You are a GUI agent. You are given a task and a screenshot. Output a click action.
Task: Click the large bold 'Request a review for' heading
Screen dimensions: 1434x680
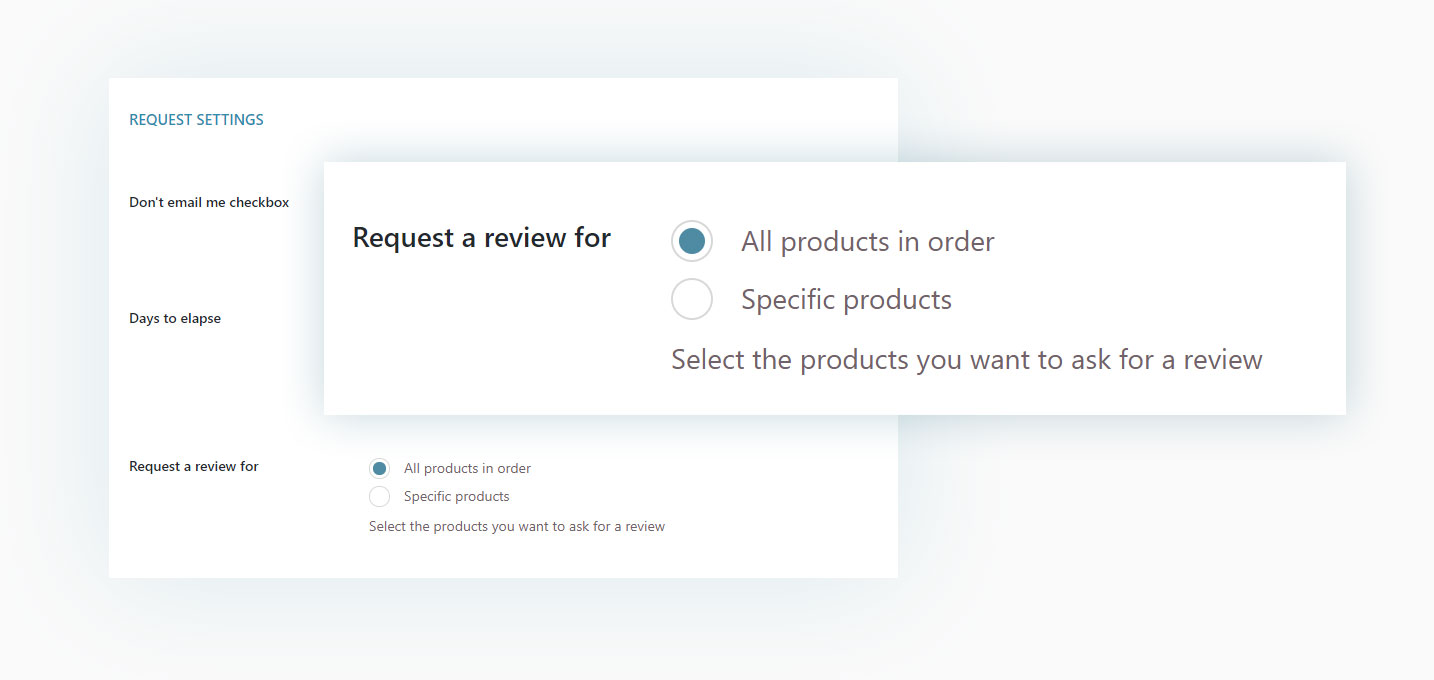coord(481,238)
